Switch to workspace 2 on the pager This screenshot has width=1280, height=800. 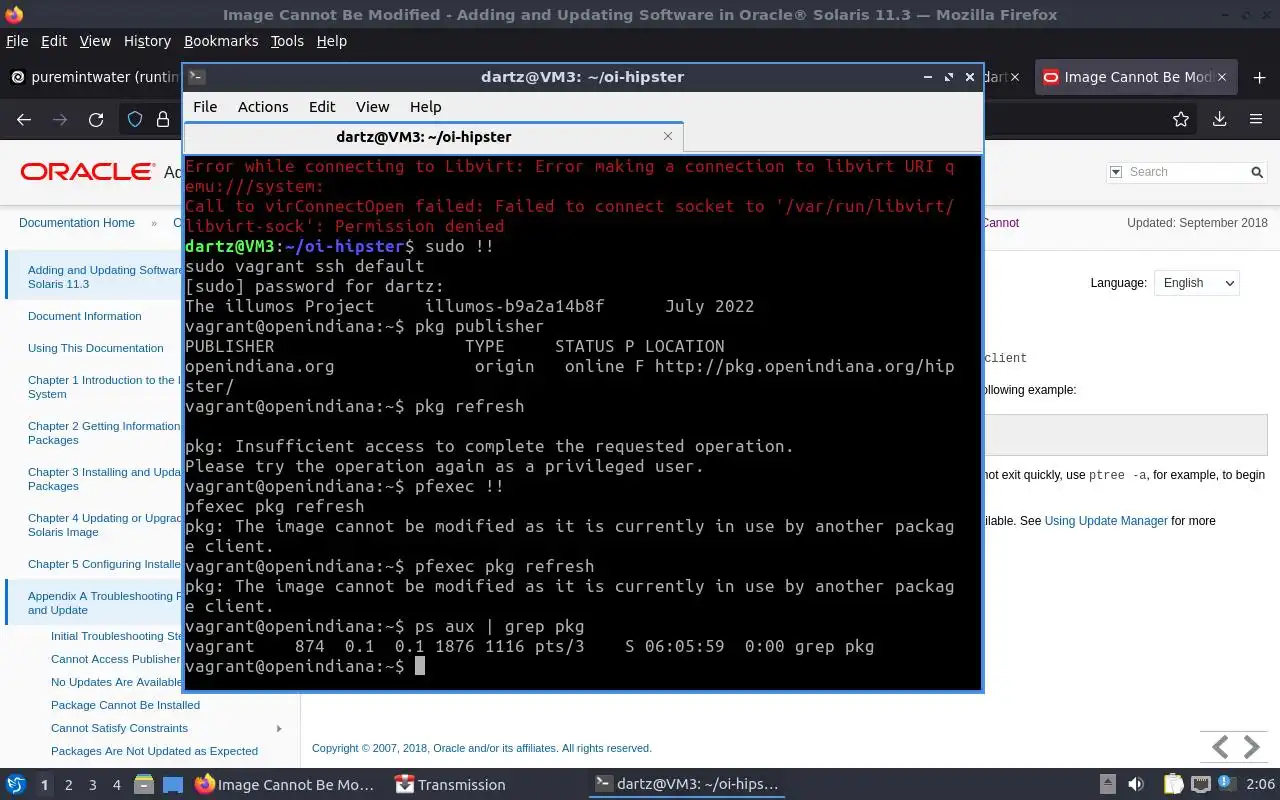click(69, 785)
